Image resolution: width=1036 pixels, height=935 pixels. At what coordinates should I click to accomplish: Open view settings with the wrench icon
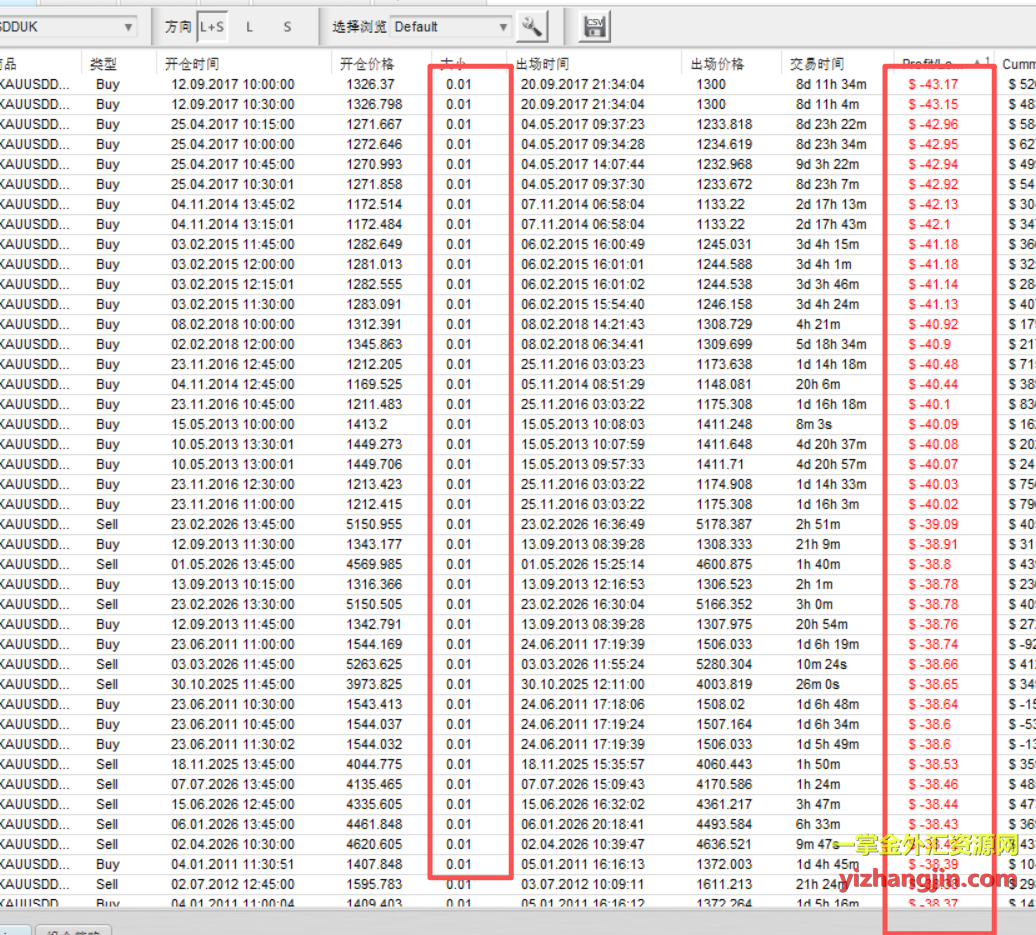532,27
